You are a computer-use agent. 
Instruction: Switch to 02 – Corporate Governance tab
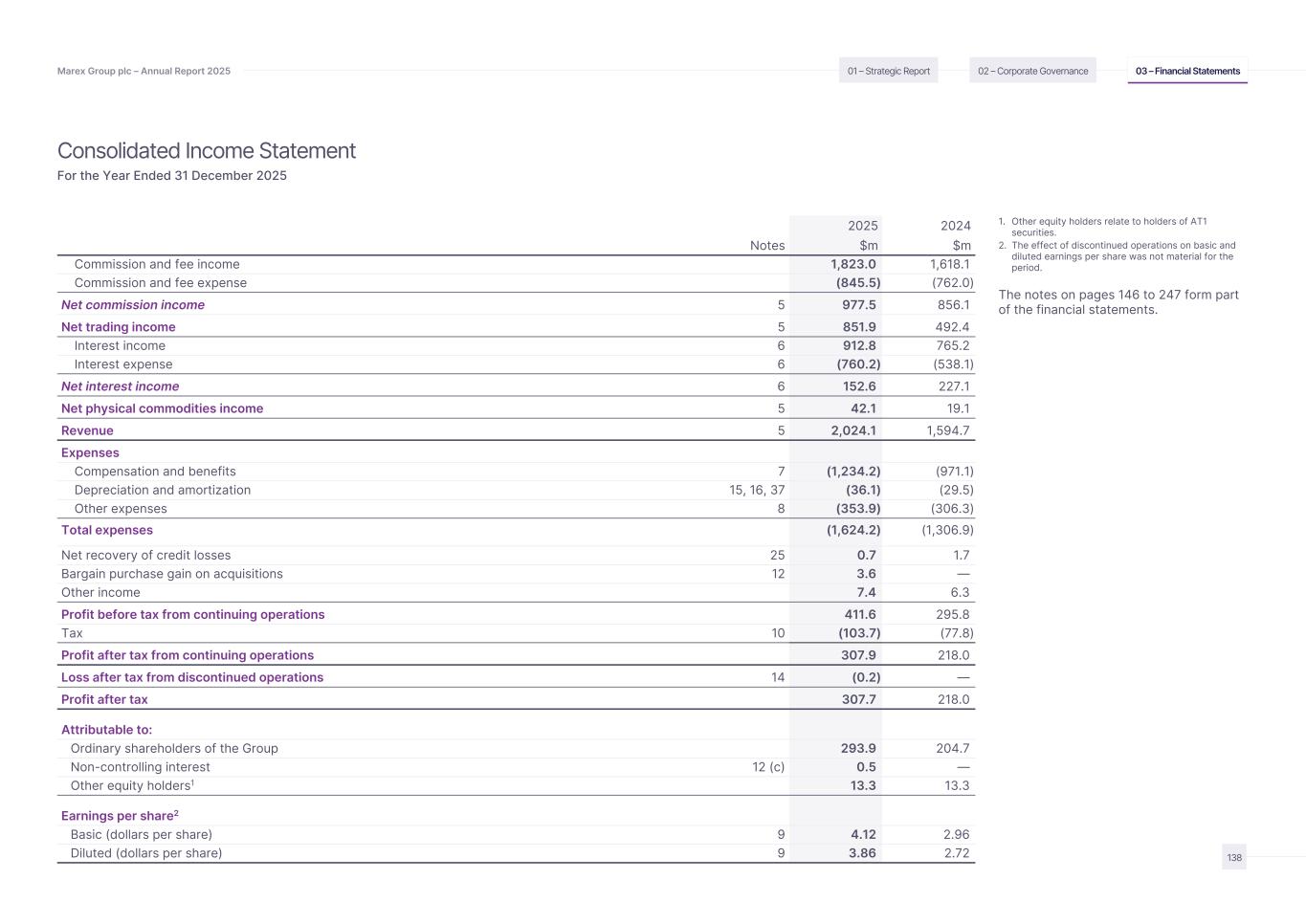(1032, 71)
